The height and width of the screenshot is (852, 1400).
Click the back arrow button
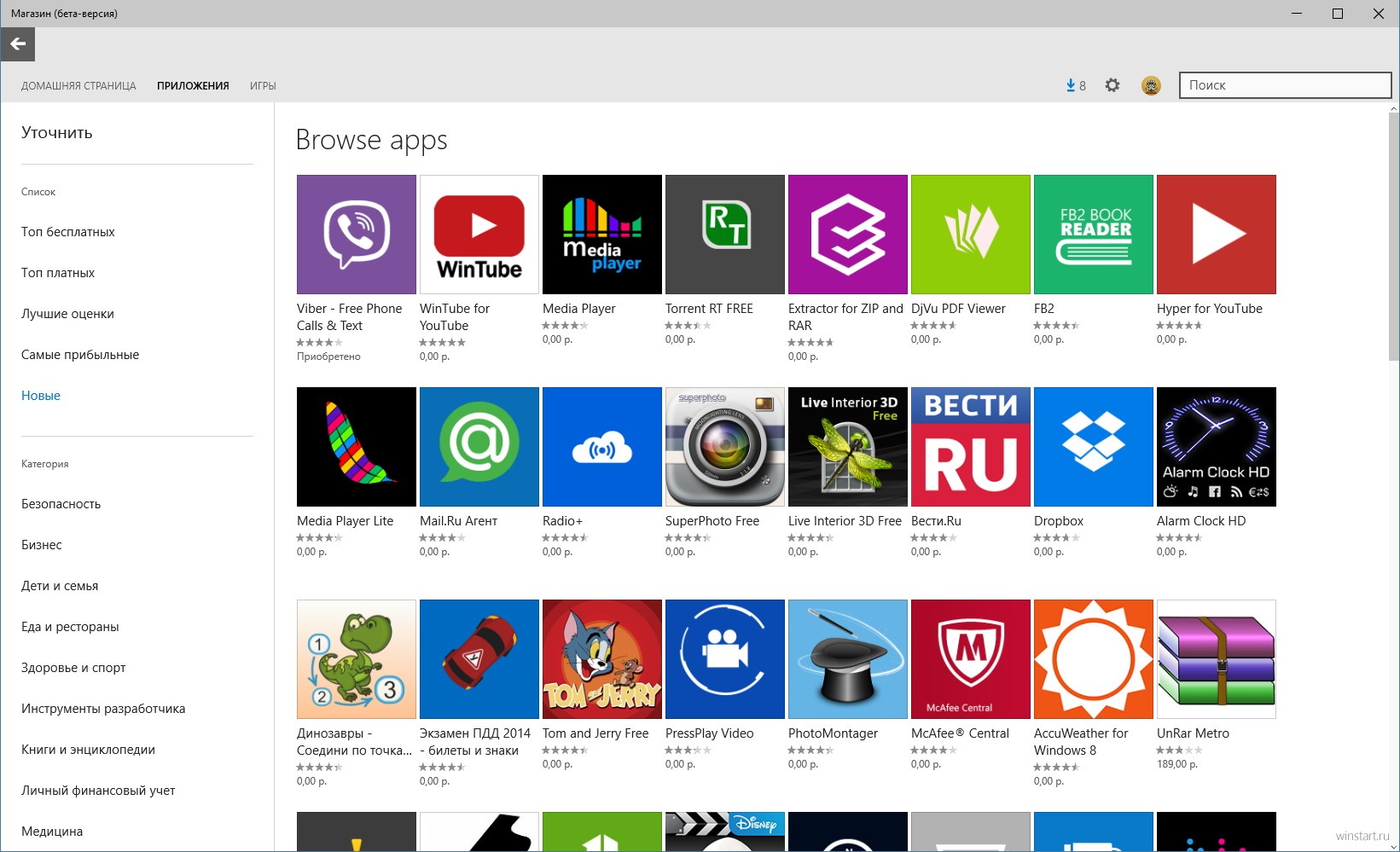(x=18, y=44)
